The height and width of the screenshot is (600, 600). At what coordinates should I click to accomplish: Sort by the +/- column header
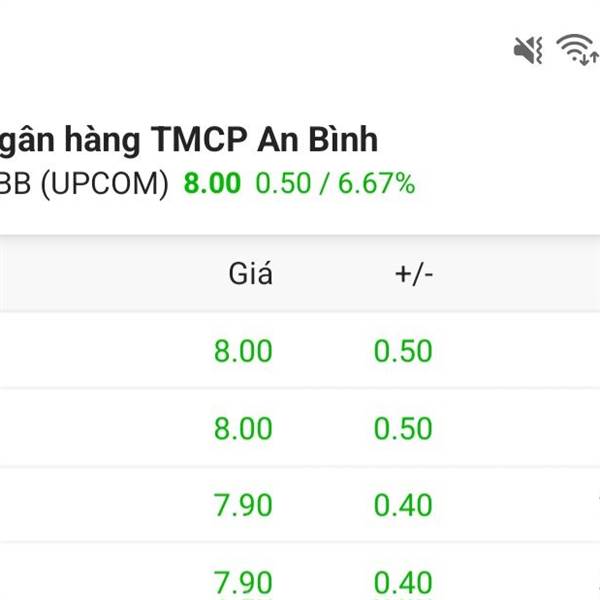pyautogui.click(x=414, y=274)
